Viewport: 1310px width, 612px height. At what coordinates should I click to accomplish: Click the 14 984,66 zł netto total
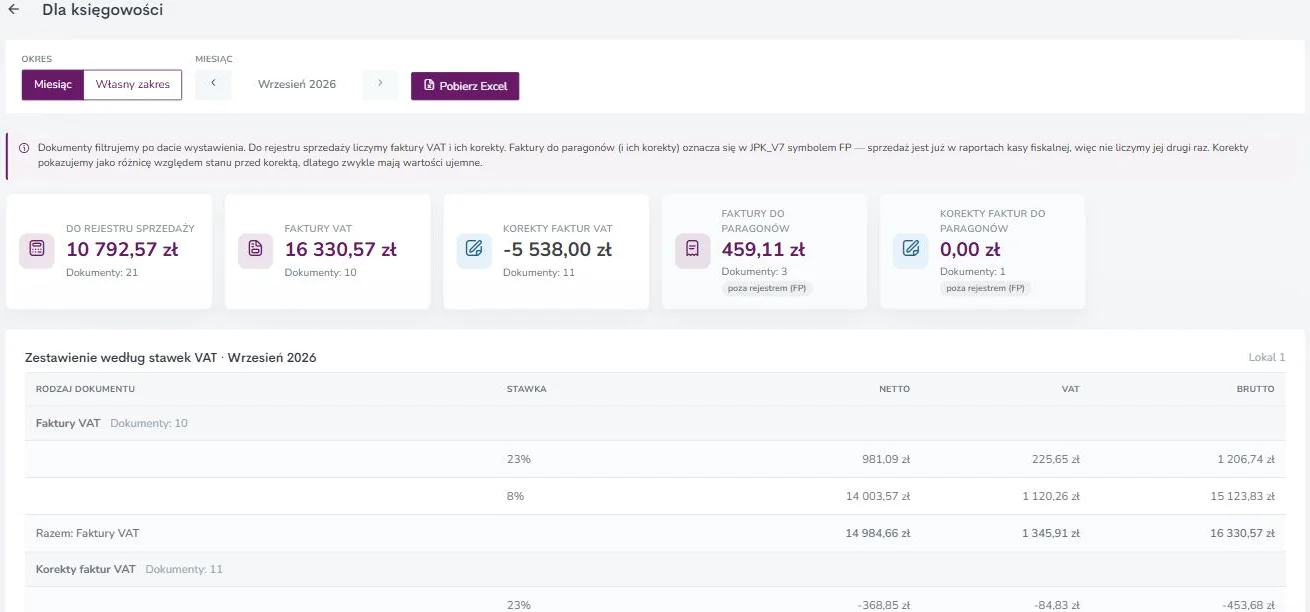878,533
